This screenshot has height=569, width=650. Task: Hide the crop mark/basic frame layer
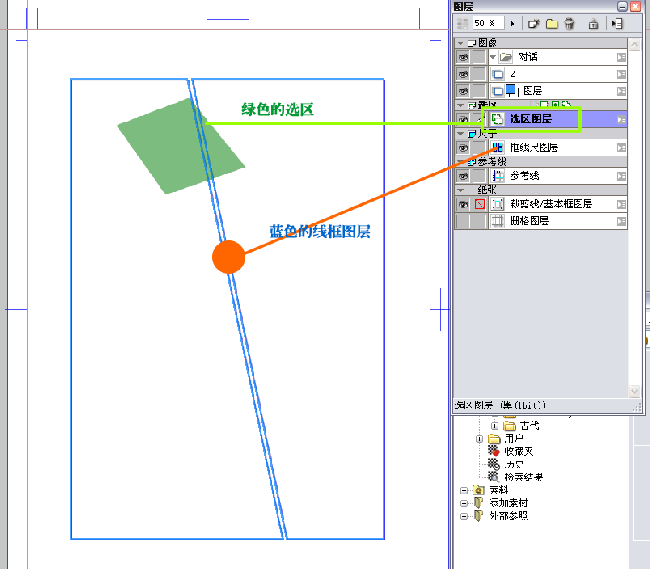tap(463, 204)
